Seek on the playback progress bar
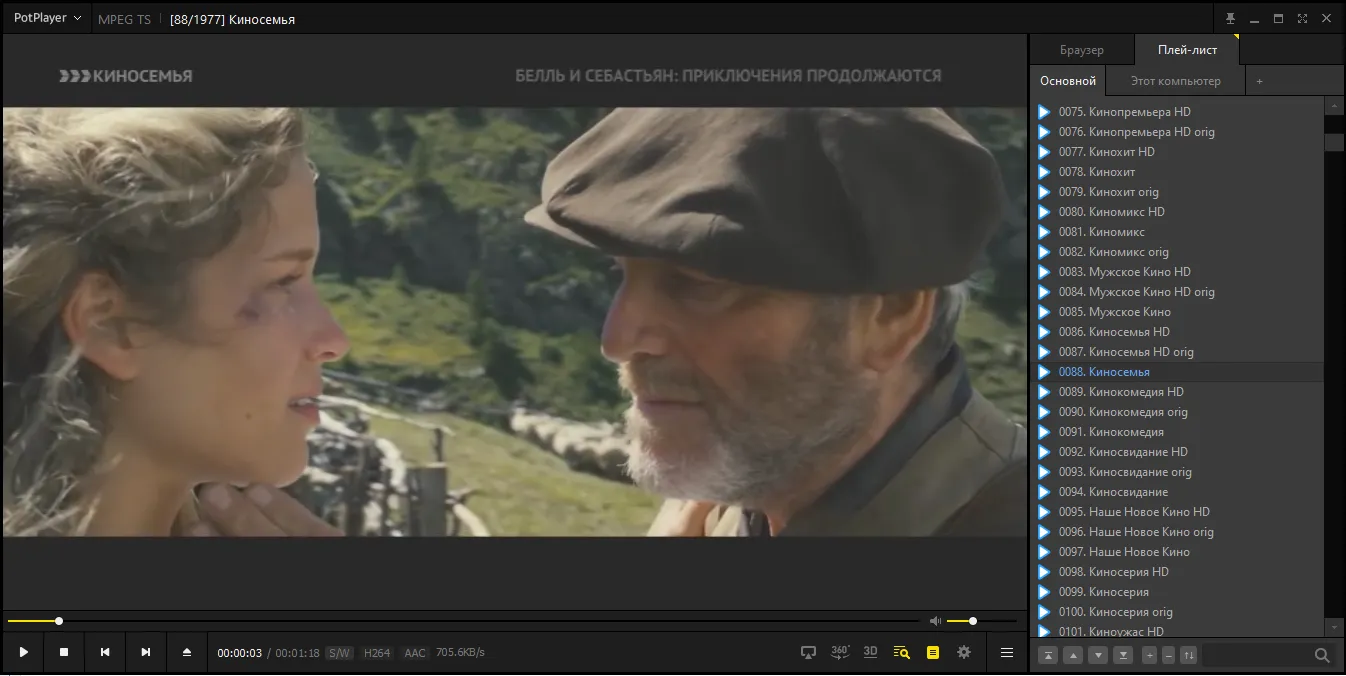 point(465,621)
